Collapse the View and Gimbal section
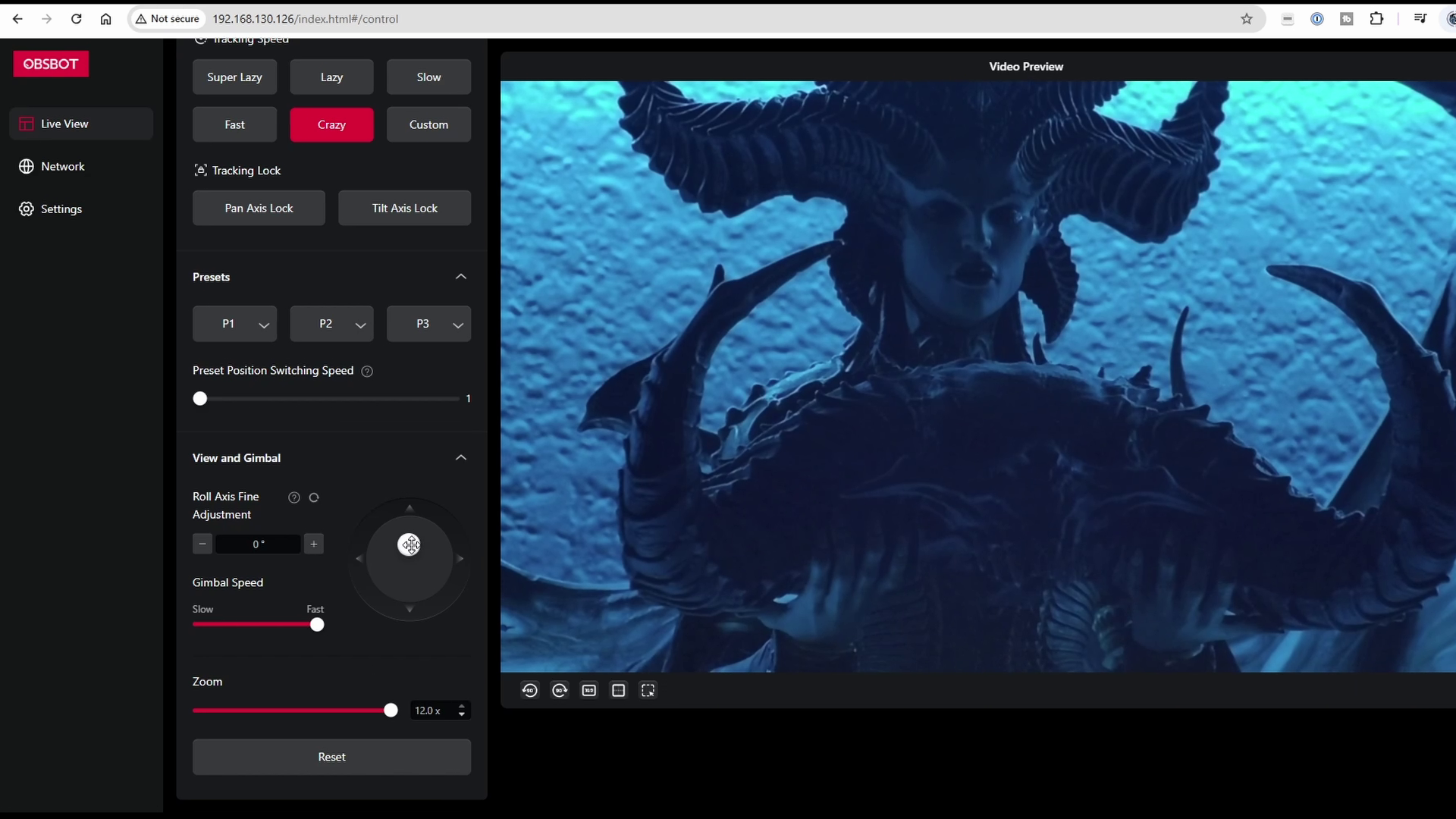1456x819 pixels. tap(460, 458)
